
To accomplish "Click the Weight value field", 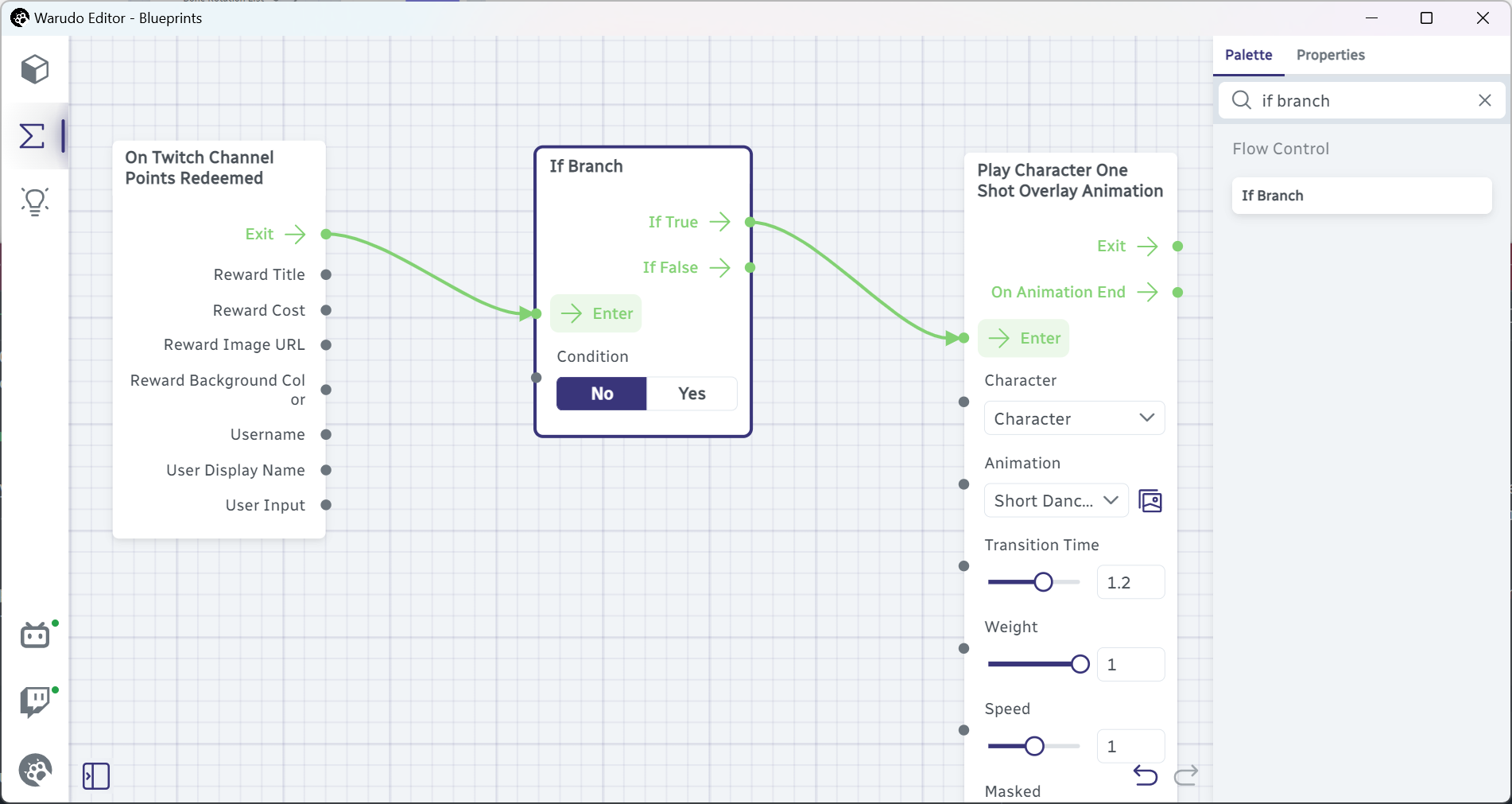I will (1130, 664).
